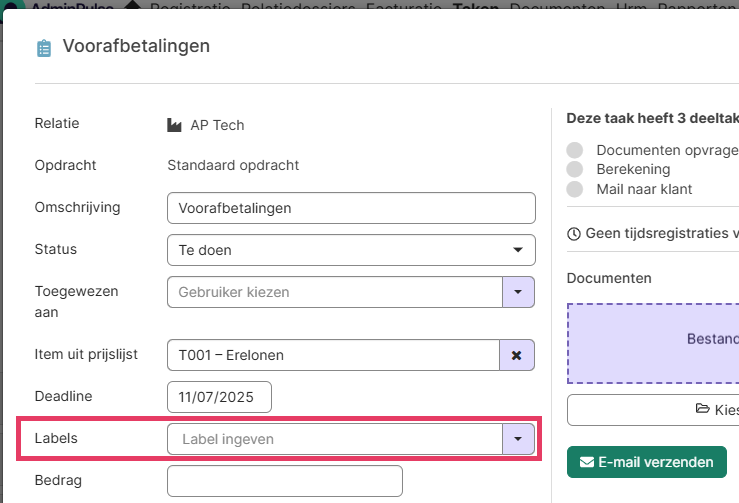This screenshot has height=503, width=739.
Task: Click the Deadline date field 11/07/2025
Action: (219, 397)
